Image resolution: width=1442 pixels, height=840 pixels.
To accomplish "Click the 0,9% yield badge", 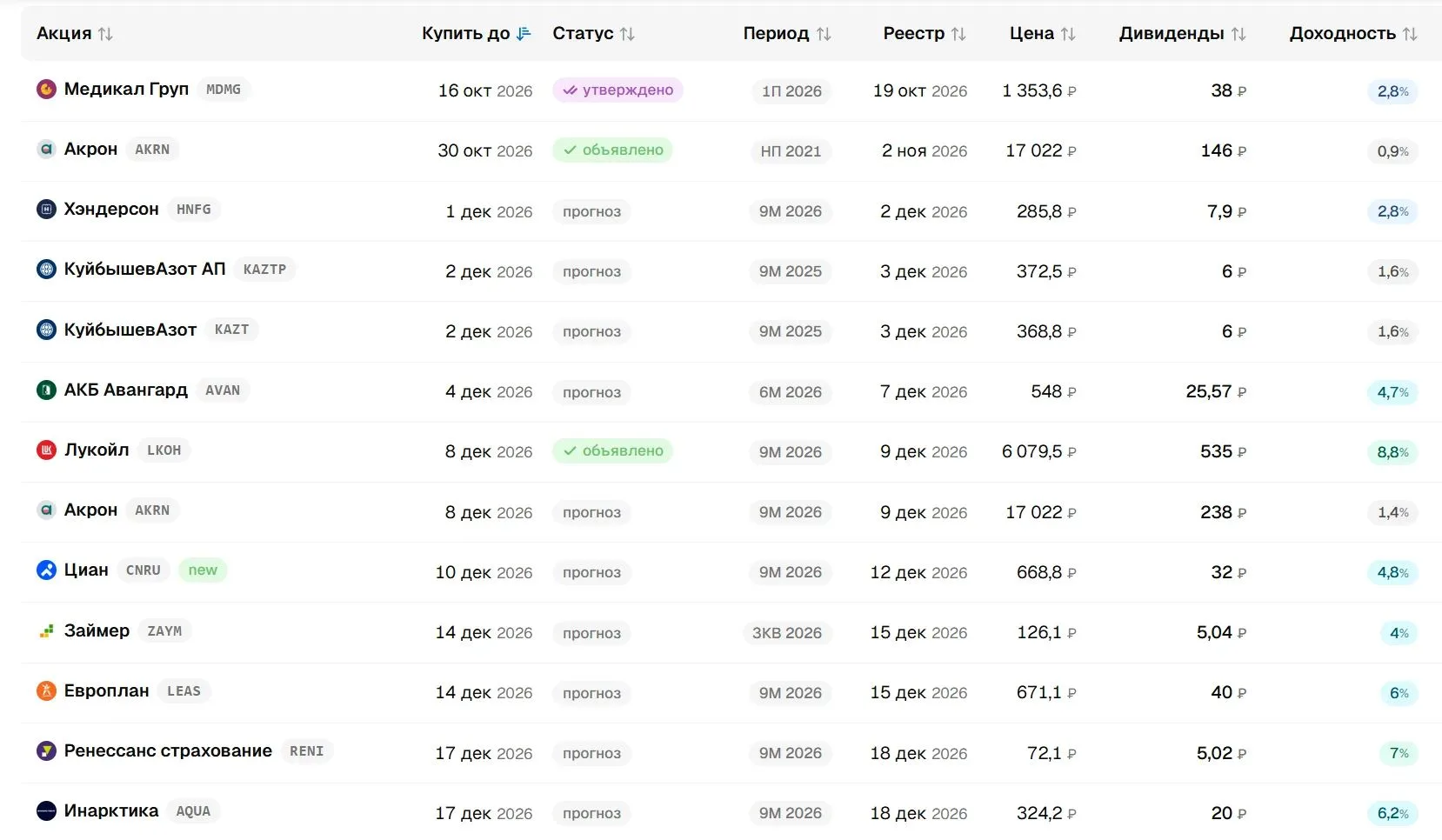I will coord(1392,151).
